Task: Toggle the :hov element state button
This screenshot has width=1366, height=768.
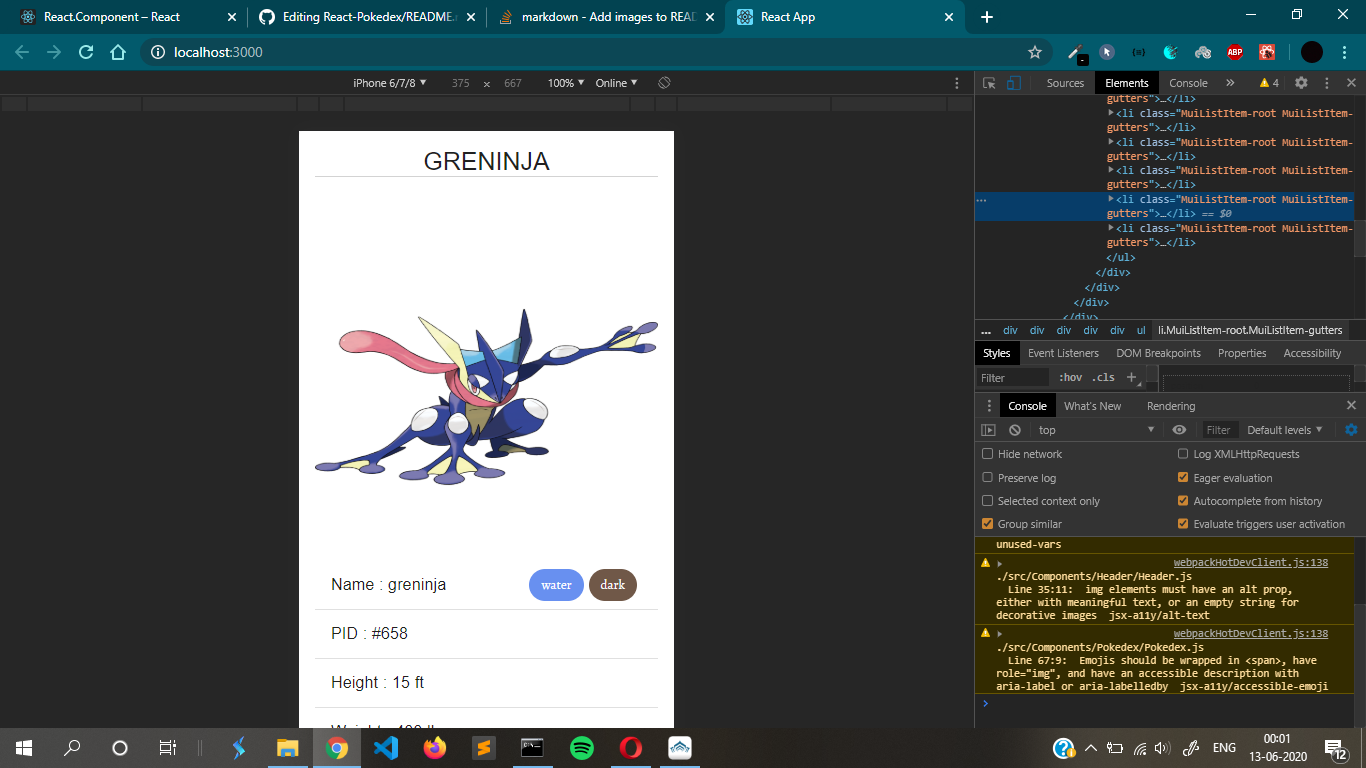Action: (1071, 377)
